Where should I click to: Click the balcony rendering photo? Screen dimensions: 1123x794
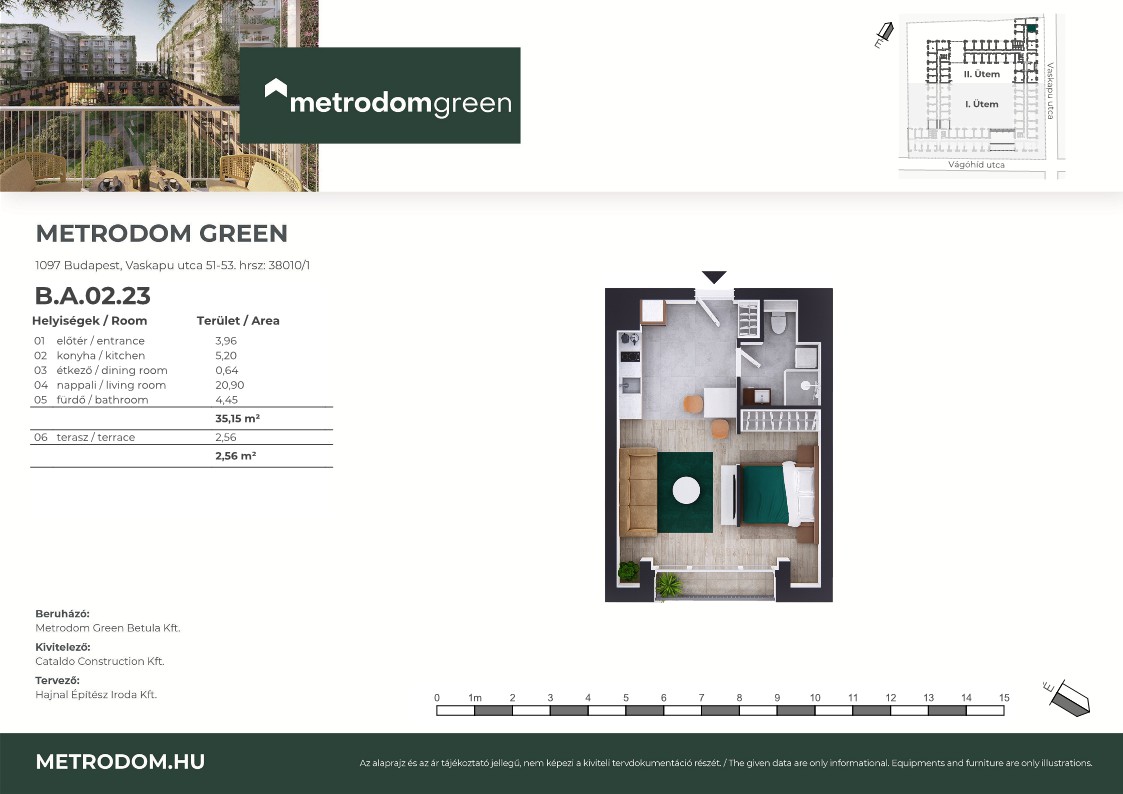point(159,95)
